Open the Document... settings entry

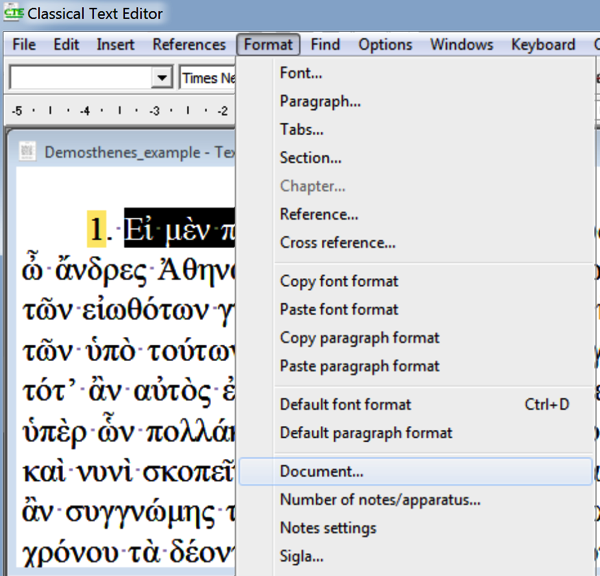pyautogui.click(x=321, y=471)
